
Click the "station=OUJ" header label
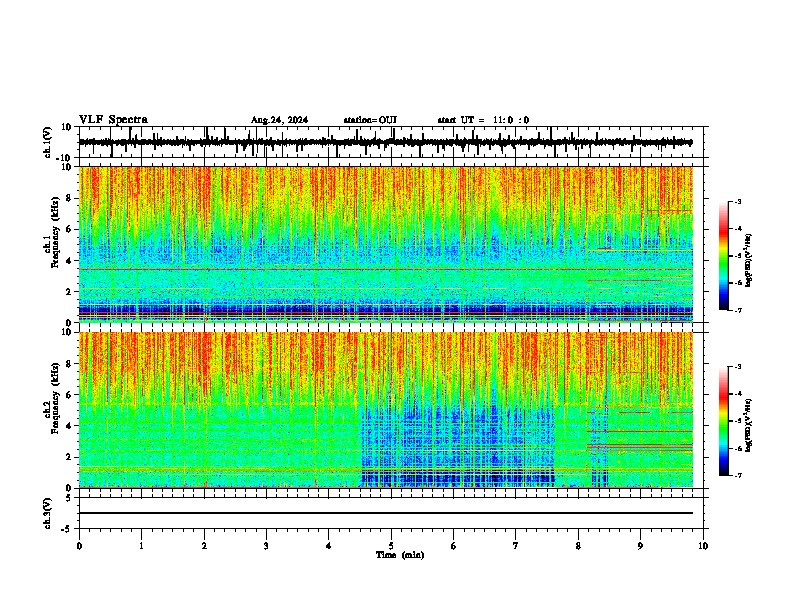(370, 120)
